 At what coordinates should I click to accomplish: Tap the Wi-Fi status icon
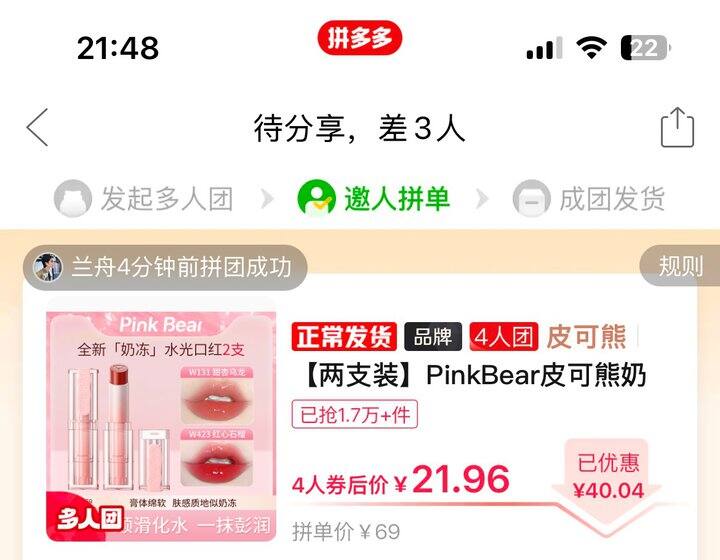[591, 47]
